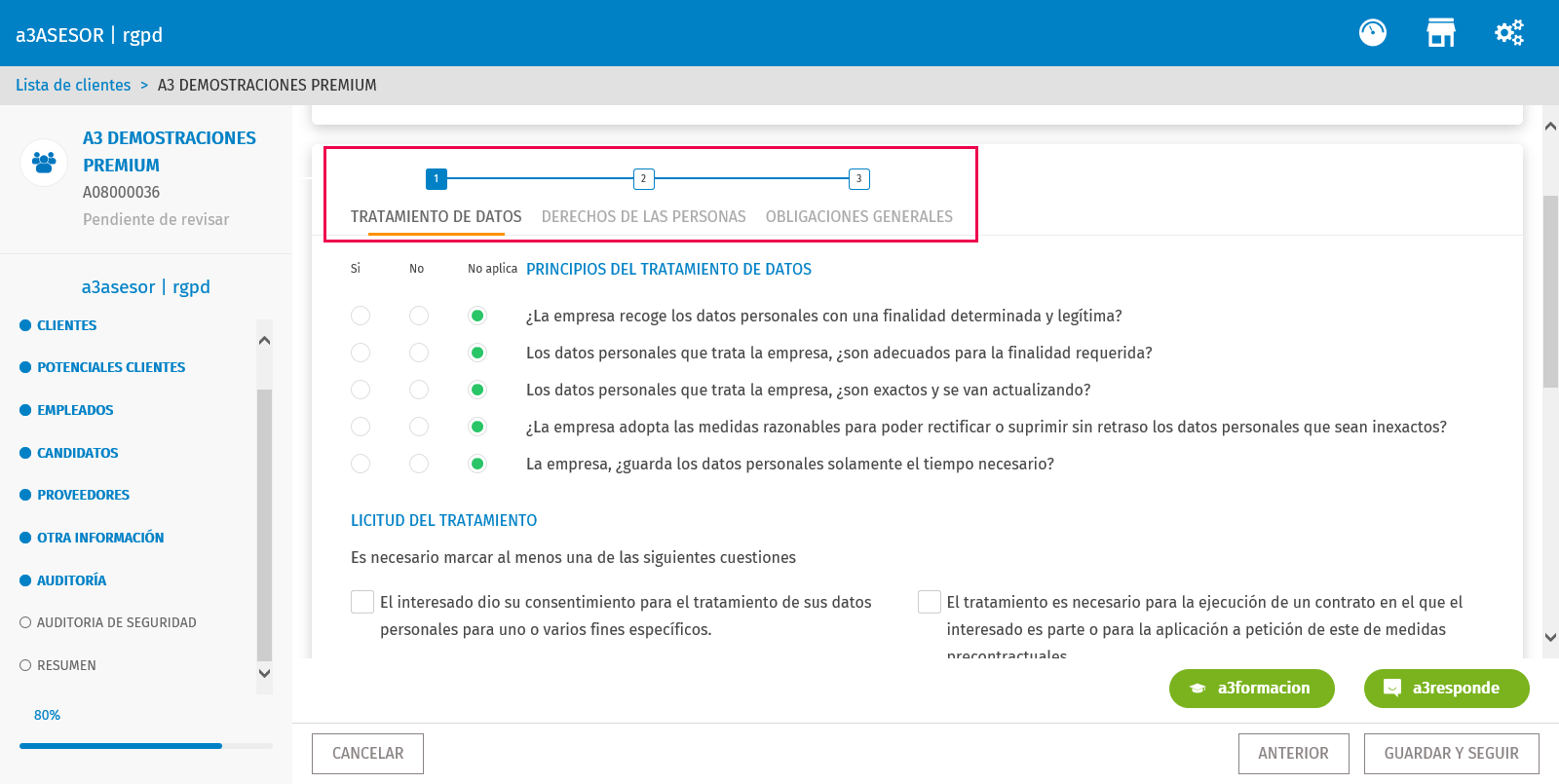Check the ejecución de un contrato checkbox
The width and height of the screenshot is (1559, 784).
tap(930, 602)
